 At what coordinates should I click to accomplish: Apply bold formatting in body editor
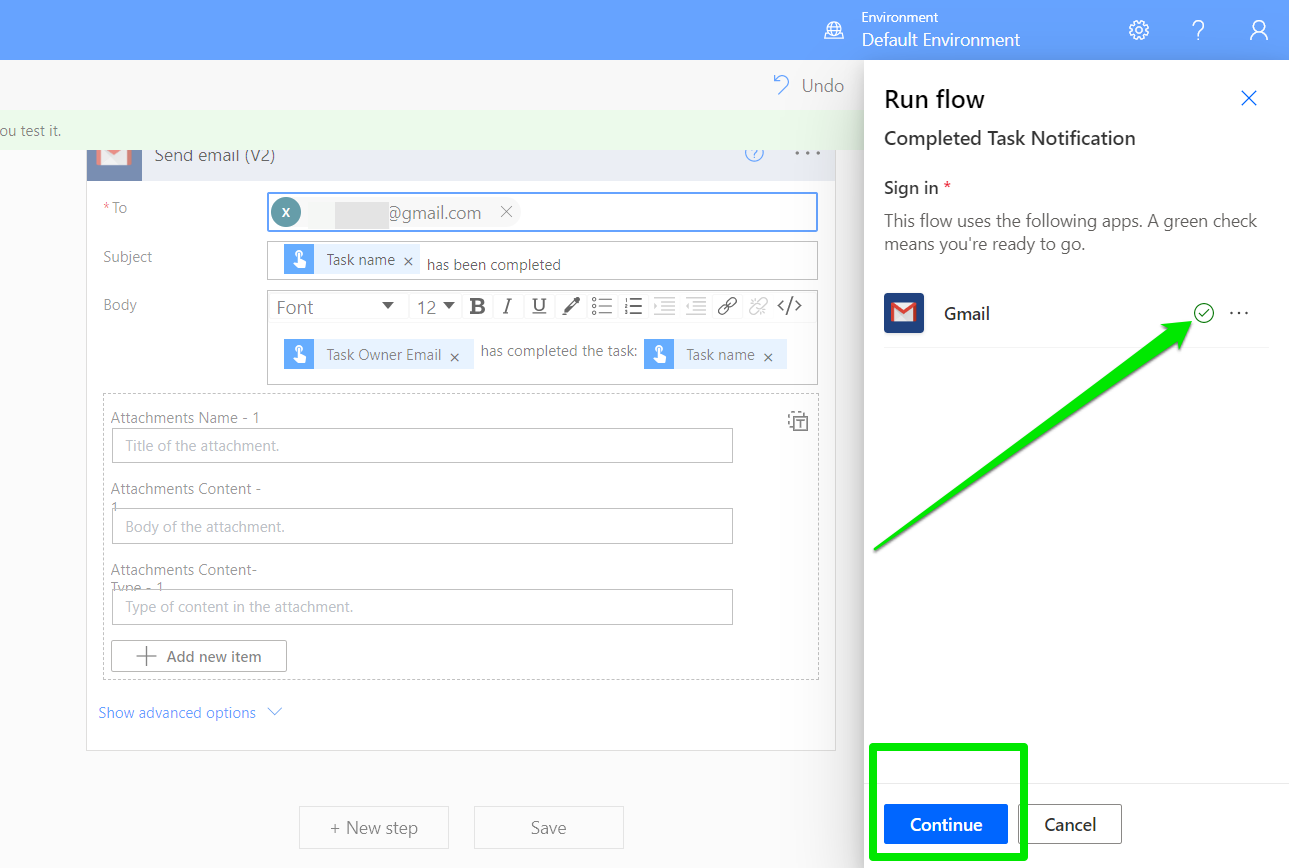477,307
